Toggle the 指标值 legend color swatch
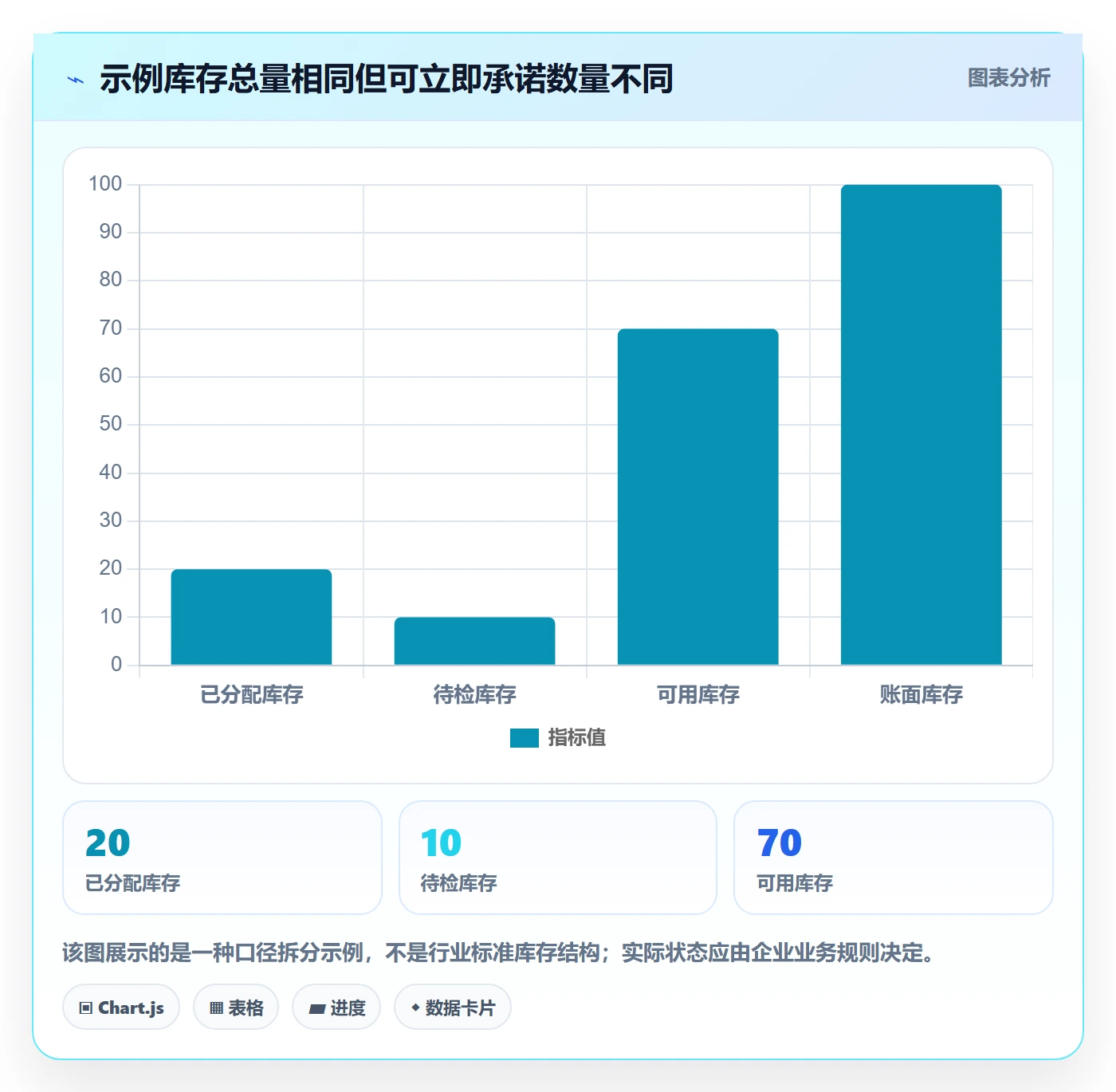 [525, 738]
